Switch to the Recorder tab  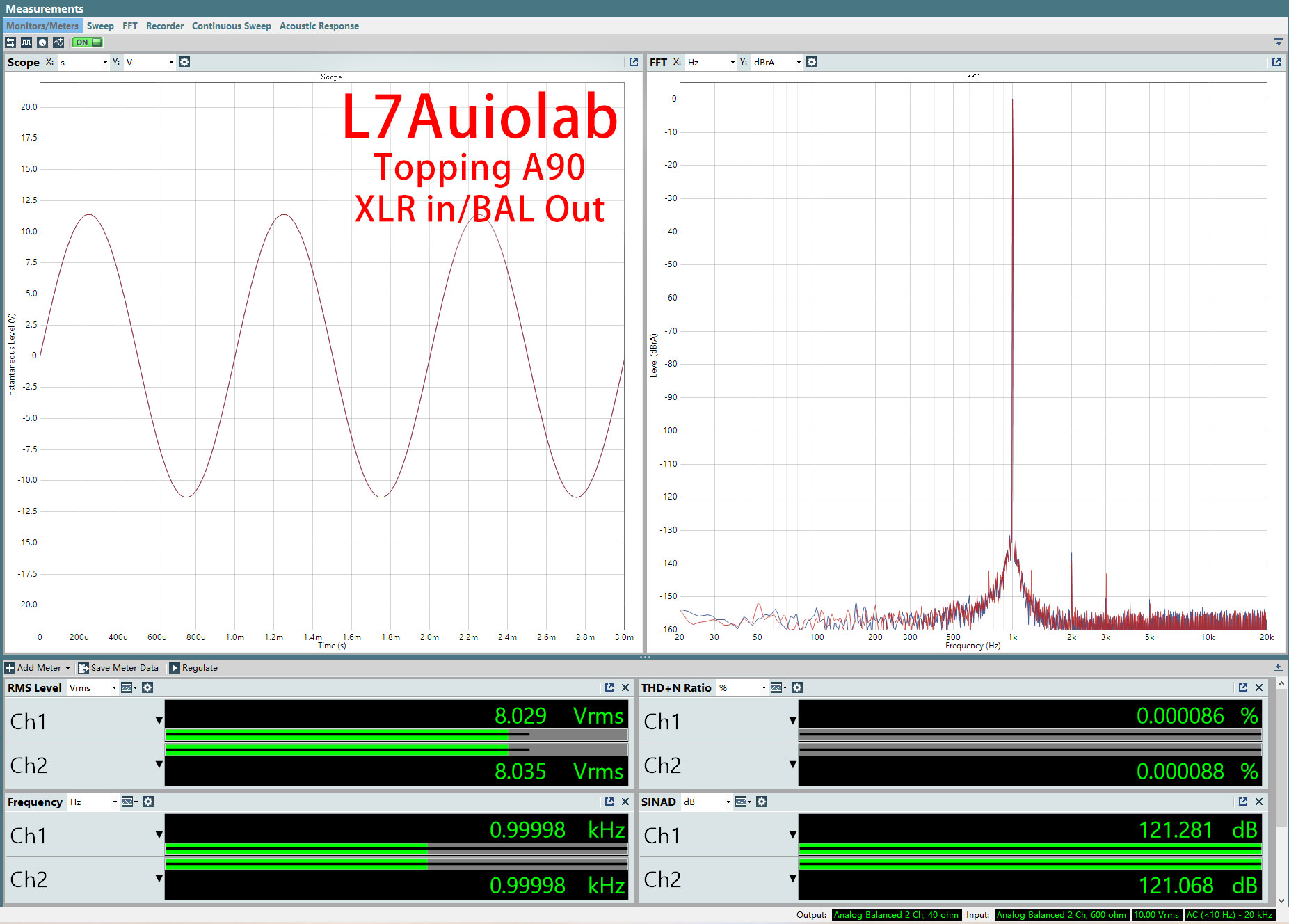pos(165,26)
